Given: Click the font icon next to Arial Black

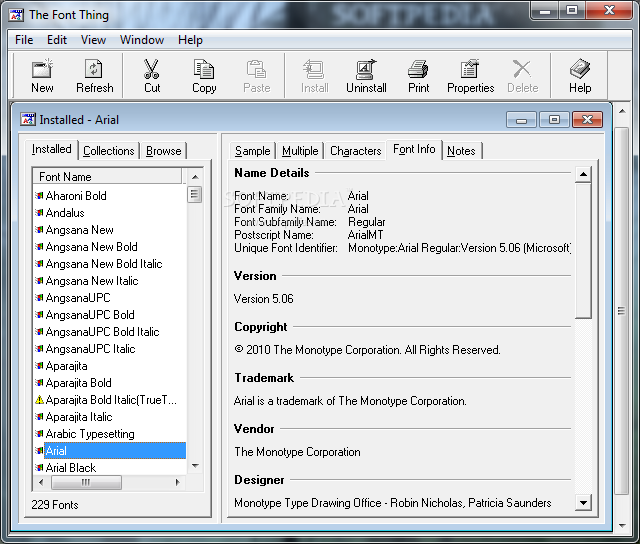Looking at the screenshot, I should click(x=39, y=468).
